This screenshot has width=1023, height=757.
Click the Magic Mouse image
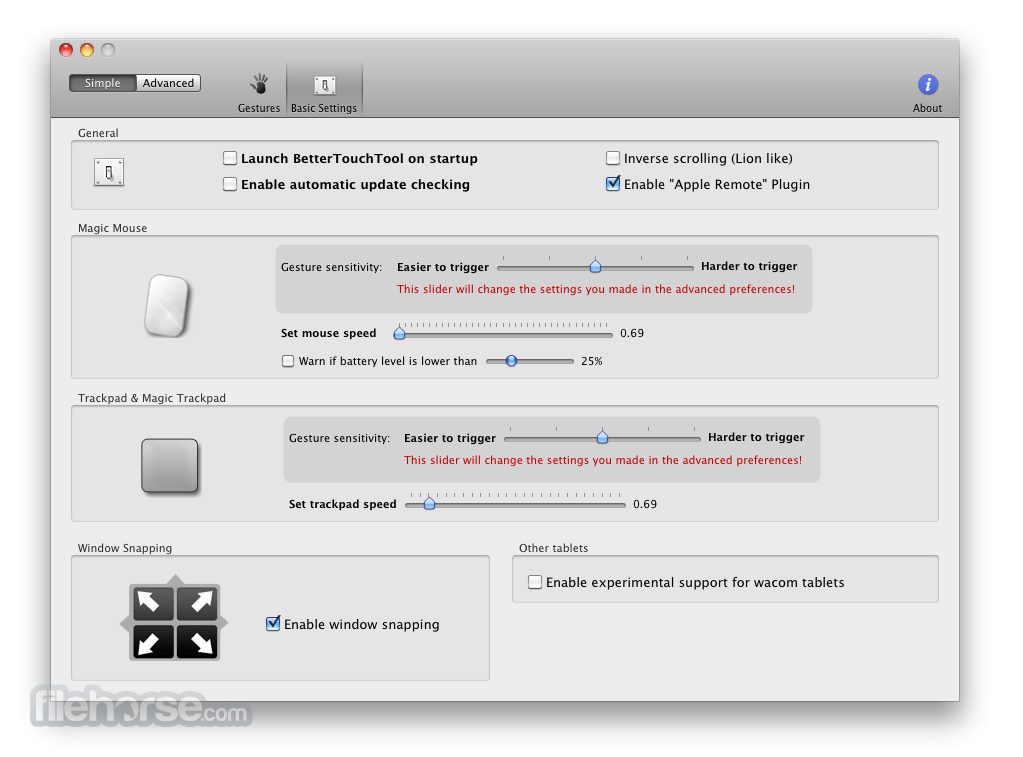pos(167,305)
